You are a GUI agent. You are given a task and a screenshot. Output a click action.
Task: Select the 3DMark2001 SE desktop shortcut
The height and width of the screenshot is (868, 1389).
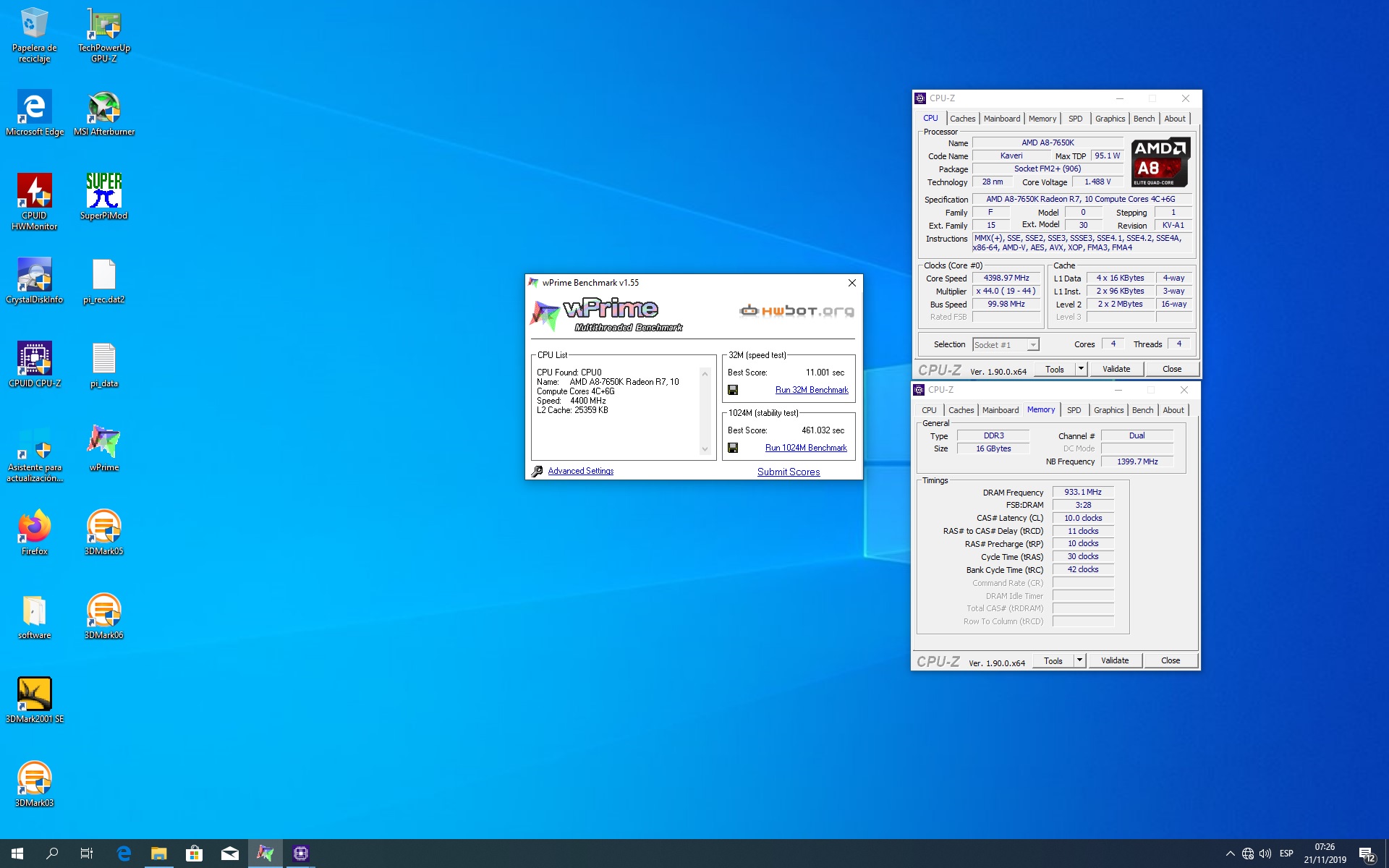(34, 700)
